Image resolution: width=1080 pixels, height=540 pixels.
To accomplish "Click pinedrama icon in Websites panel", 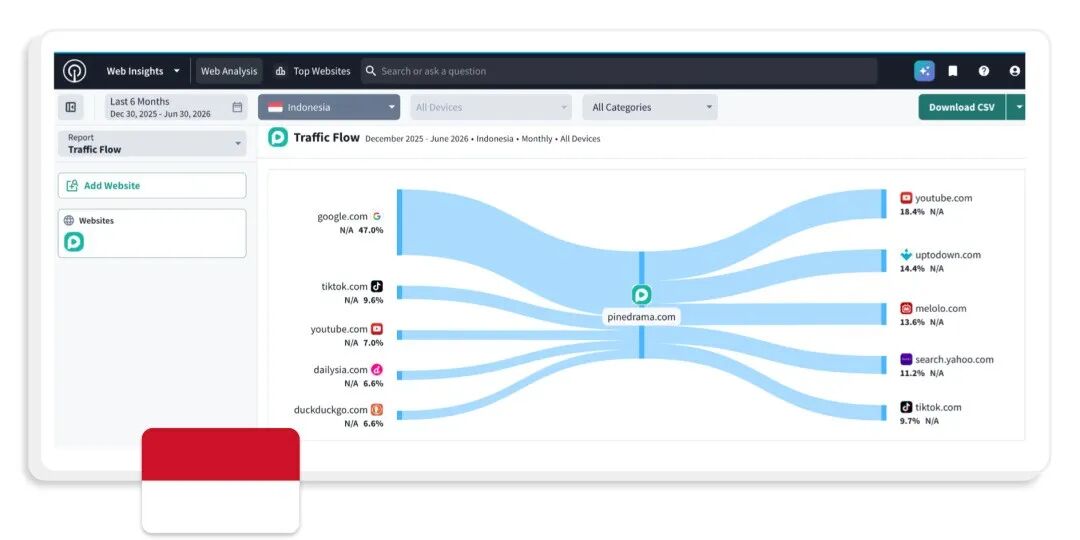I will click(x=74, y=242).
